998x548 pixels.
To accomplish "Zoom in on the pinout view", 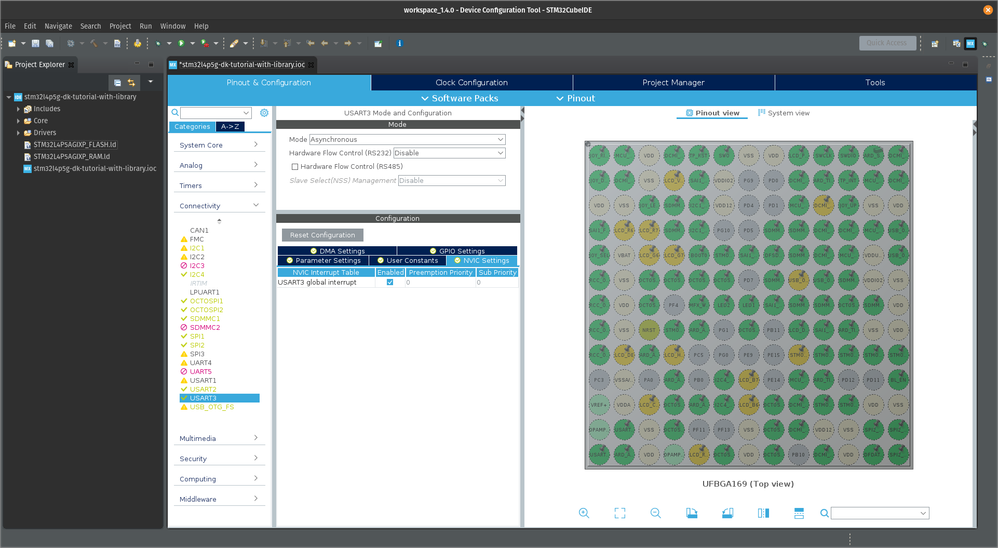I will coord(584,513).
